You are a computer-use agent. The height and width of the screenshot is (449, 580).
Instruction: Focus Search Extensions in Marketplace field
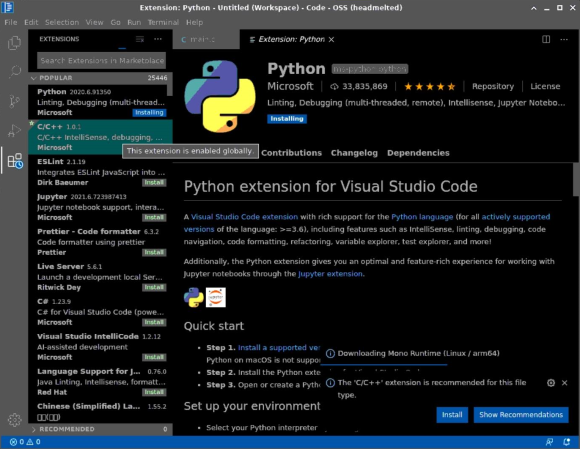point(101,61)
